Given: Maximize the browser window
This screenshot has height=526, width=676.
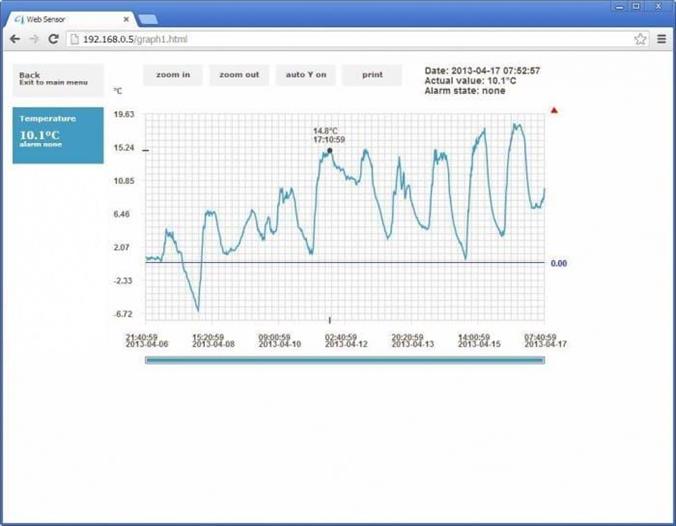Looking at the screenshot, I should 635,6.
